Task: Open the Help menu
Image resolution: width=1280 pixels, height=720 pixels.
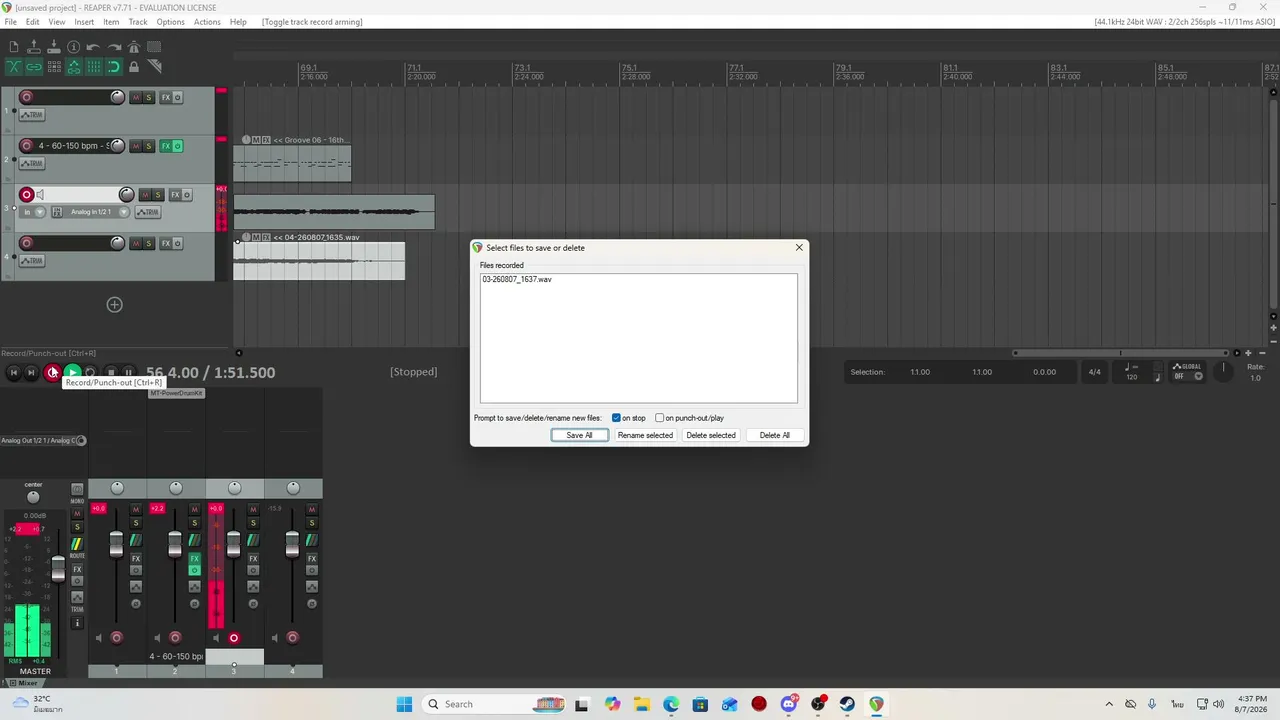Action: click(x=238, y=22)
